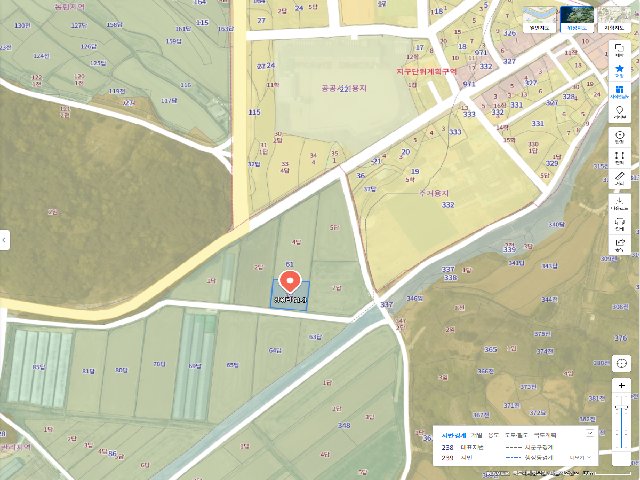The image size is (640, 480).
Task: Click the '주거용지' zone label
Action: coord(434,193)
